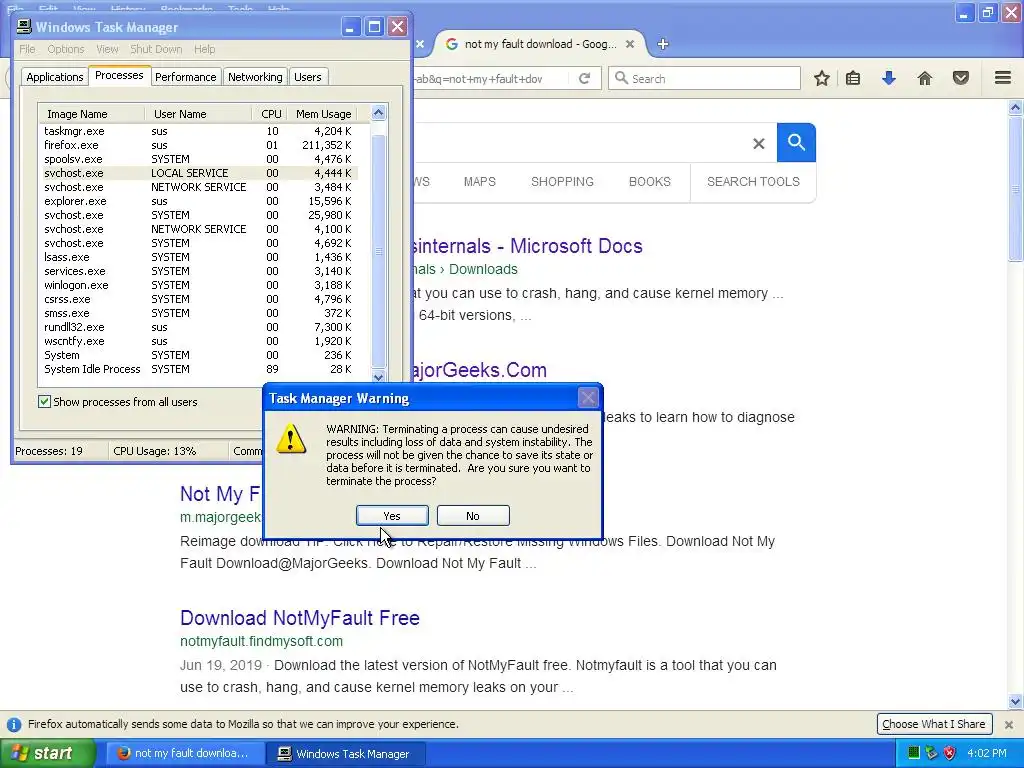Select the spoolsv.exe process row
This screenshot has width=1024, height=768.
pos(198,159)
